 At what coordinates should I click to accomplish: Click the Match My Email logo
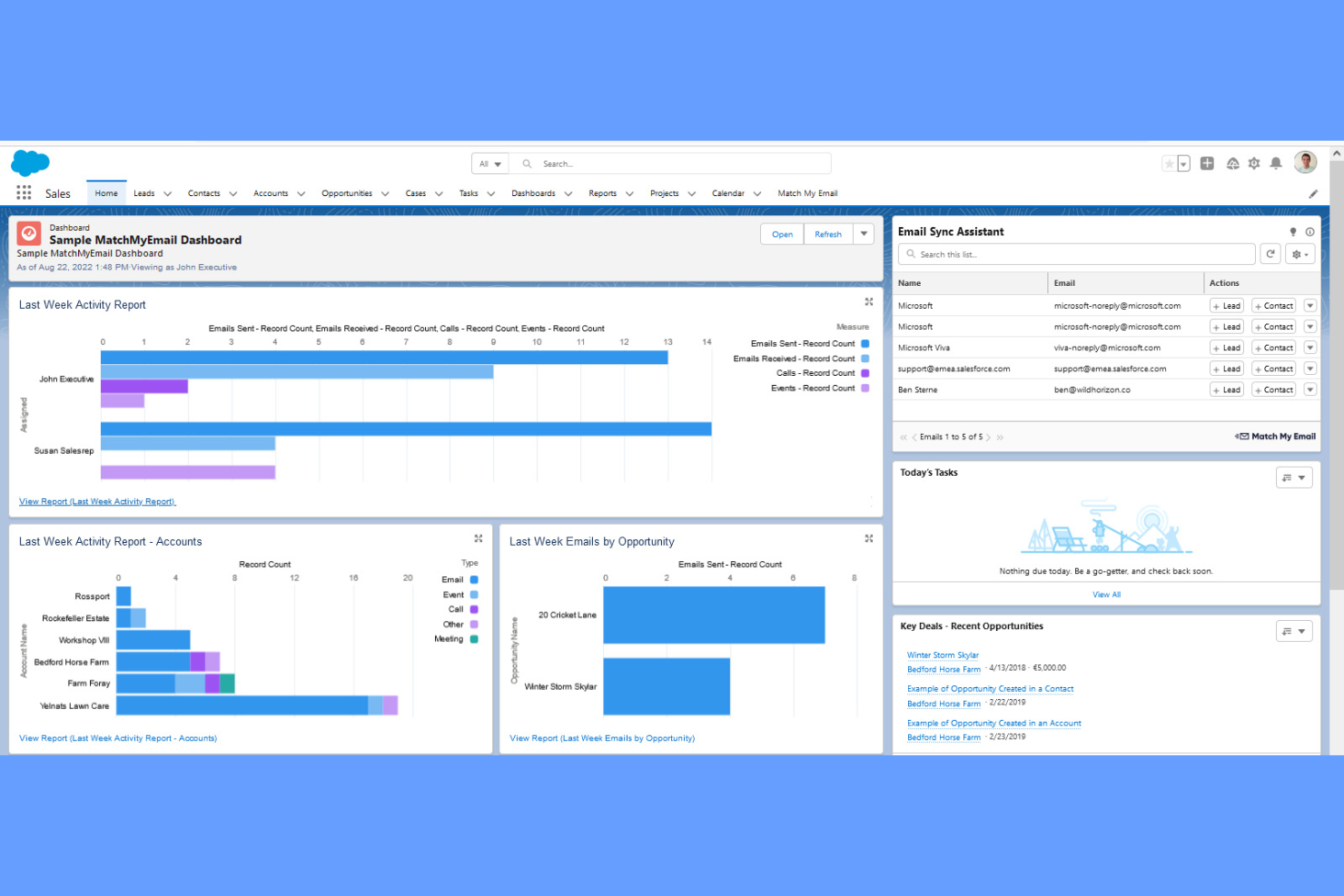click(1275, 437)
